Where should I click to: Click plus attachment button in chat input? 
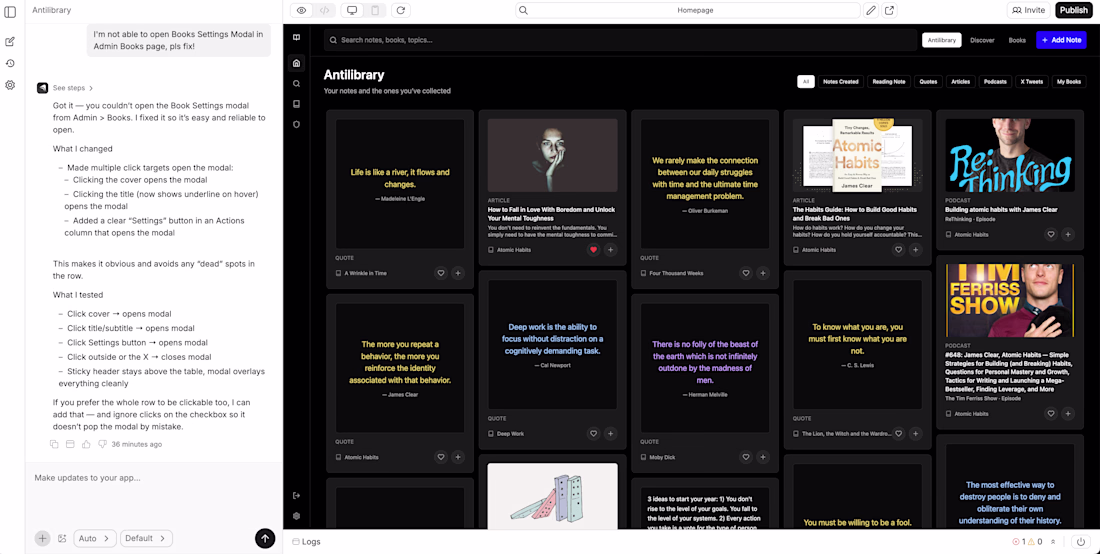point(43,539)
